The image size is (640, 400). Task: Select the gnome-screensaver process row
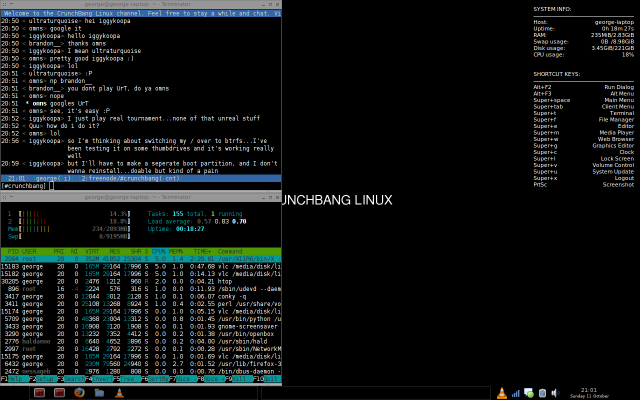(141, 326)
